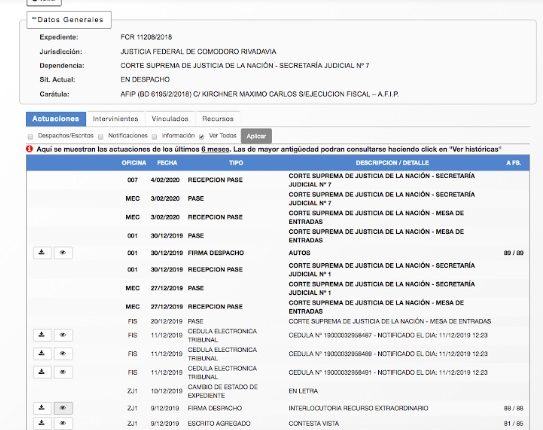543x430 pixels.
Task: Click the '6 meses' underlined text
Action: coord(215,149)
